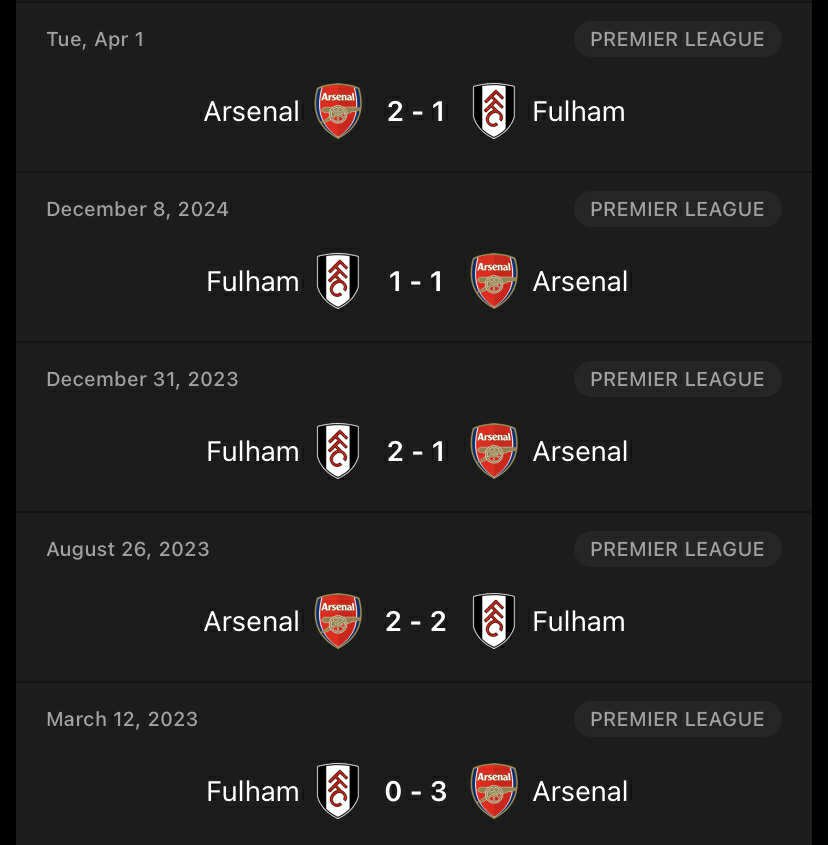This screenshot has width=828, height=845.
Task: Tap Premier League badge on Apr 1 match
Action: pos(677,39)
